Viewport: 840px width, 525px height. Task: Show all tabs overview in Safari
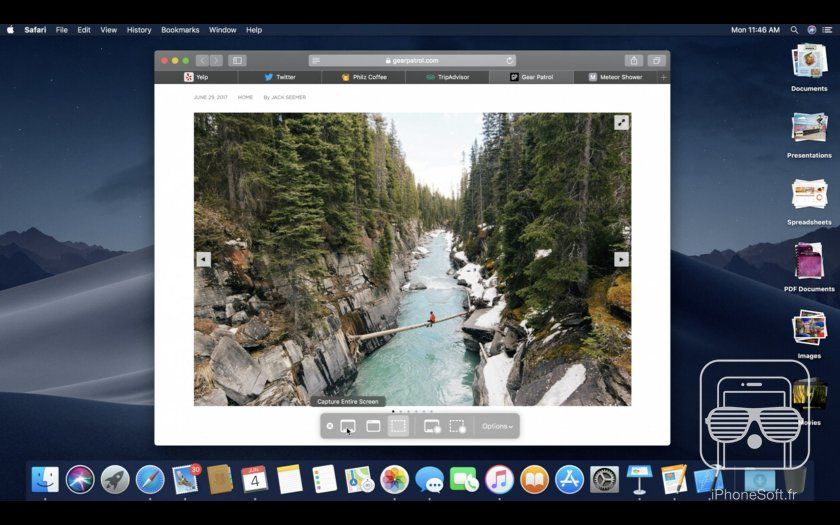[656, 60]
